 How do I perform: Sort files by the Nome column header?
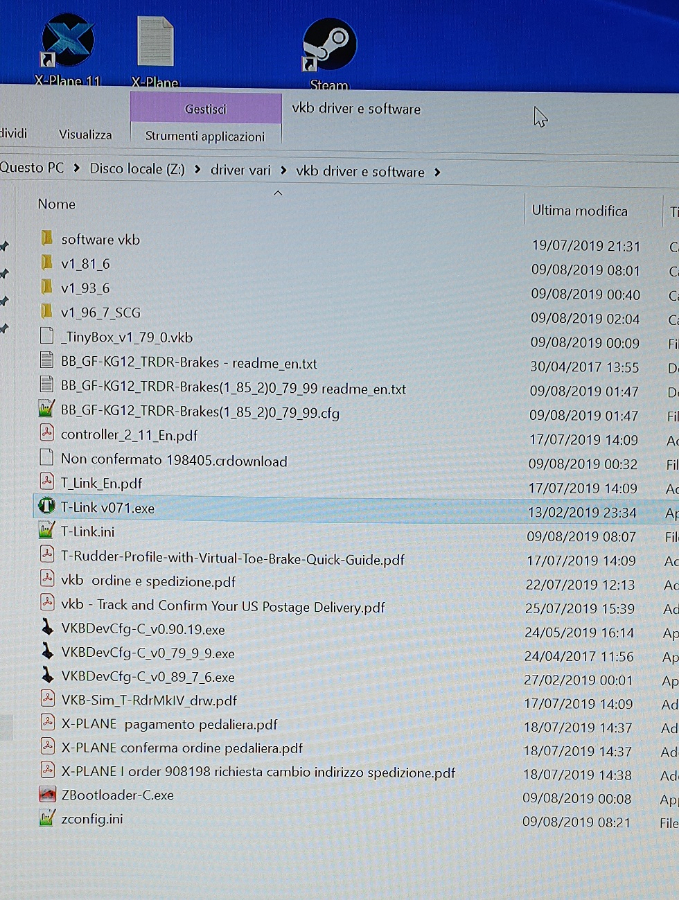pos(56,204)
